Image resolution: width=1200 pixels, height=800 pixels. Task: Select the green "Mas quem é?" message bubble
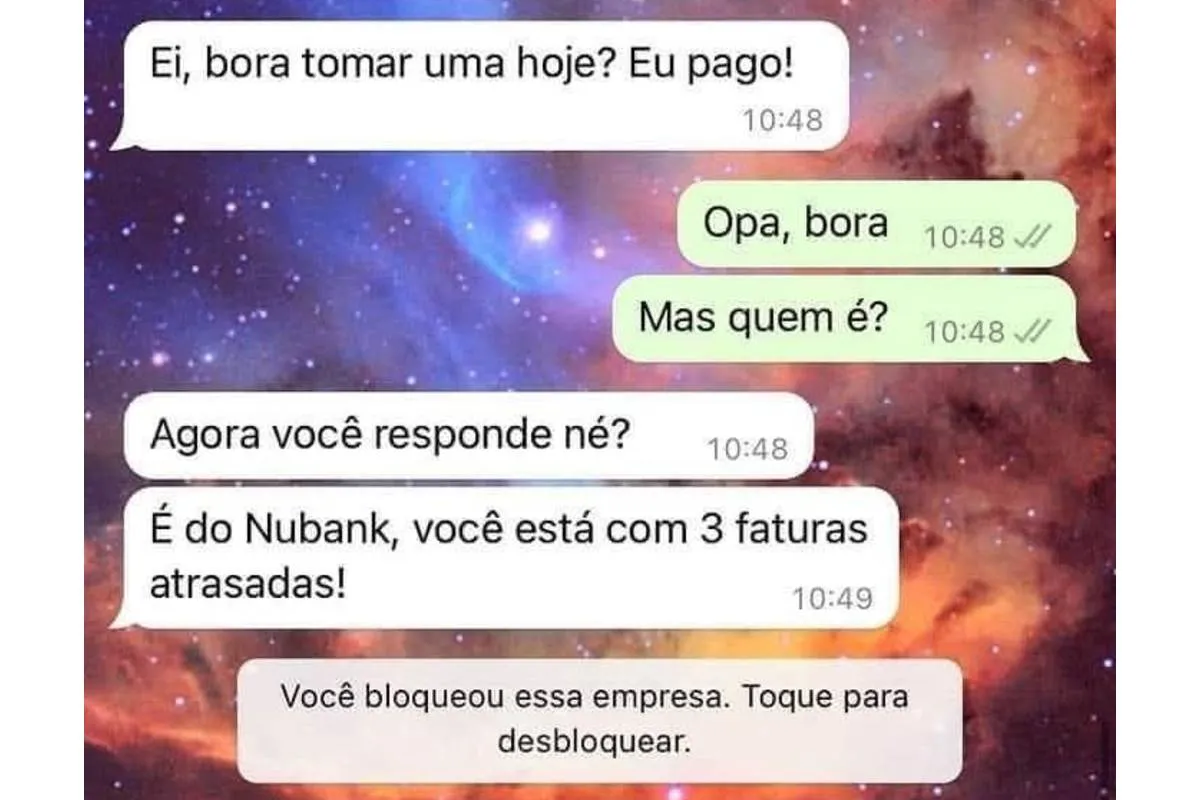(850, 319)
